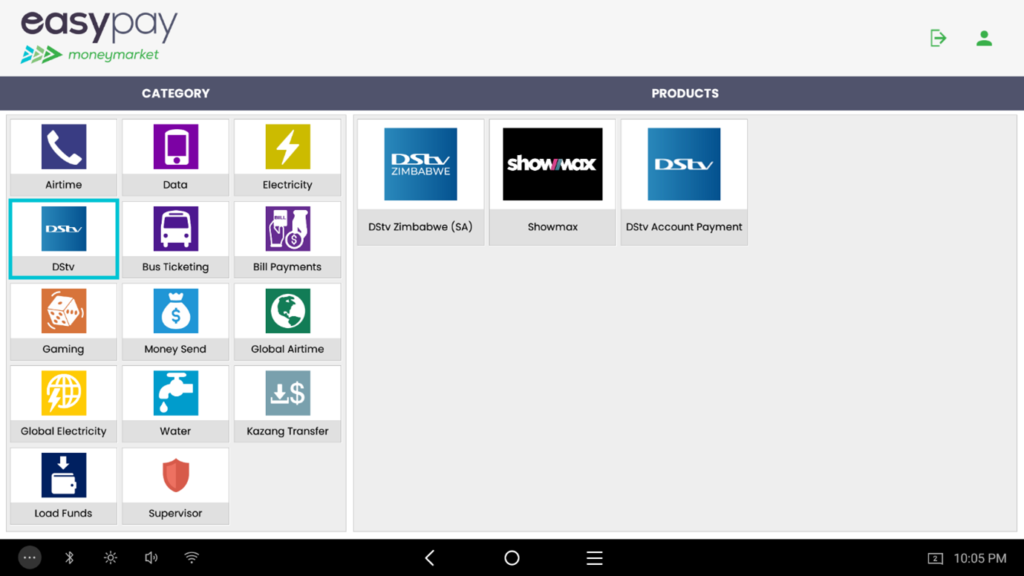Open the three-dots system menu
The width and height of the screenshot is (1024, 576).
pyautogui.click(x=29, y=558)
